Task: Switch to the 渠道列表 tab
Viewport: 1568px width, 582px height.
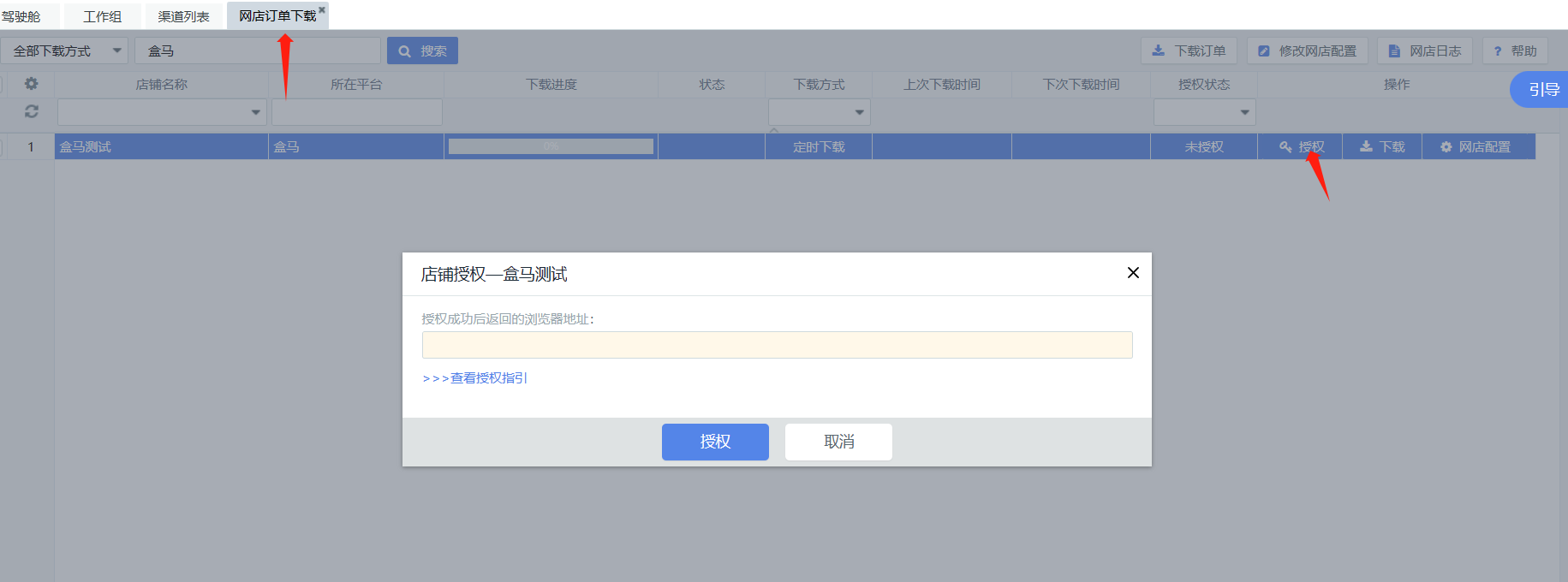Action: 183,16
